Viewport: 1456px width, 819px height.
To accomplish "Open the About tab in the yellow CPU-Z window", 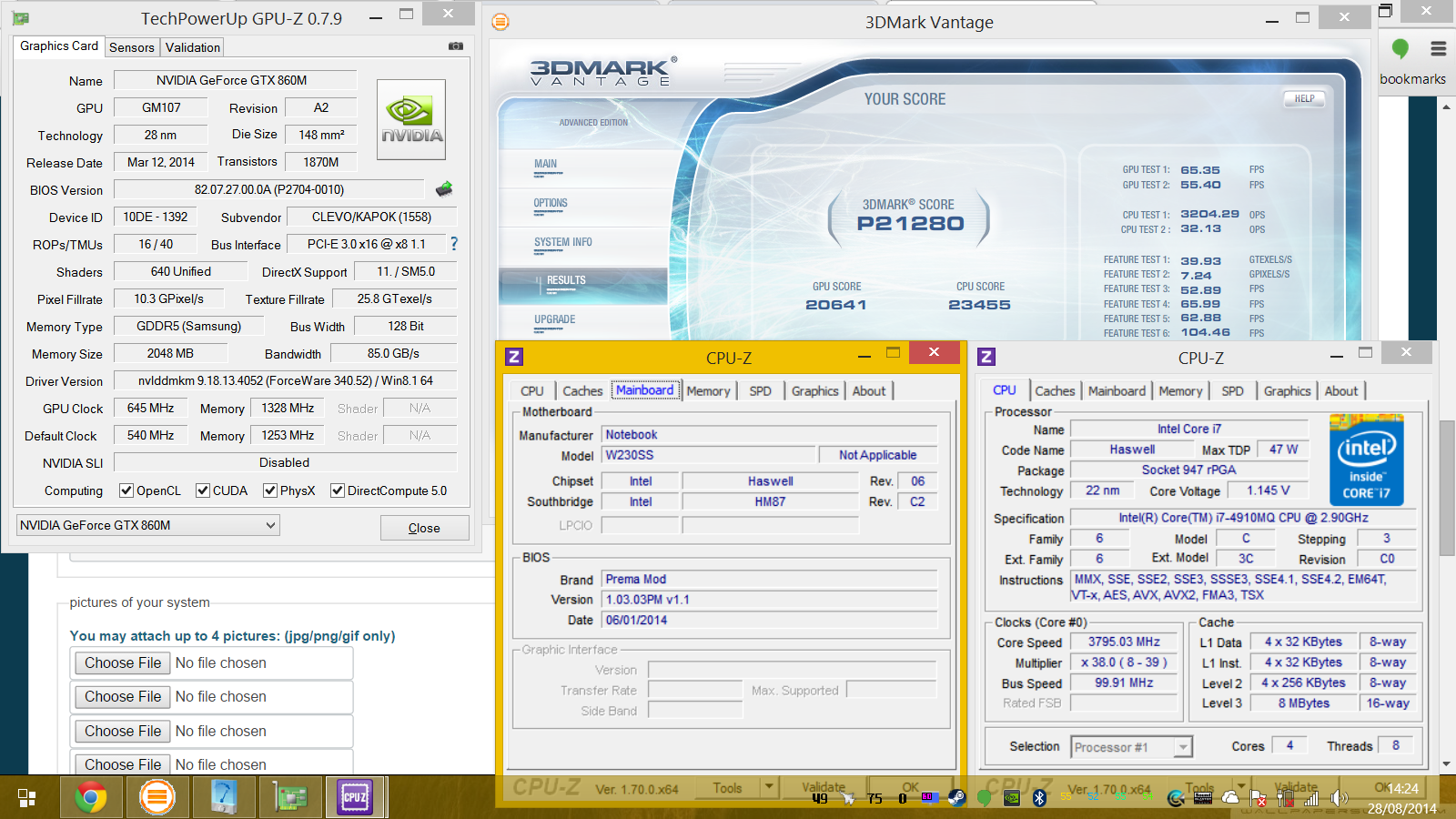I will pyautogui.click(x=869, y=390).
